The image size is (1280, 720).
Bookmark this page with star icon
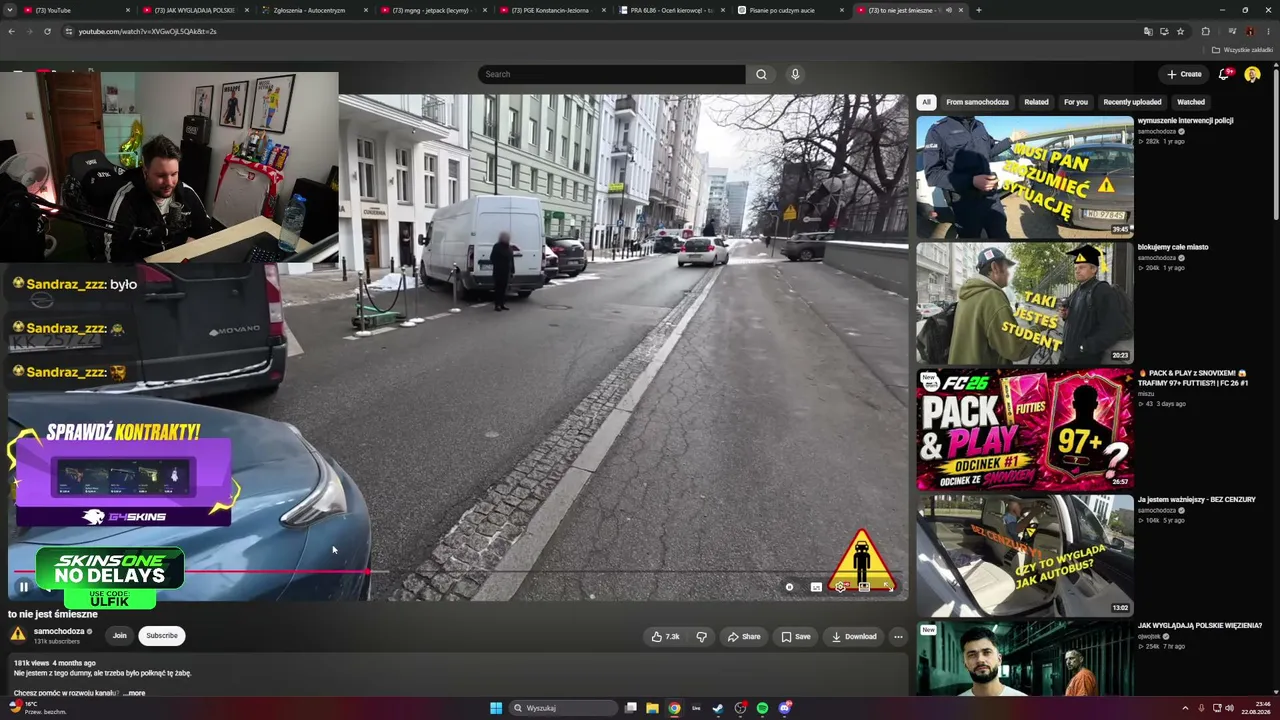[1180, 31]
